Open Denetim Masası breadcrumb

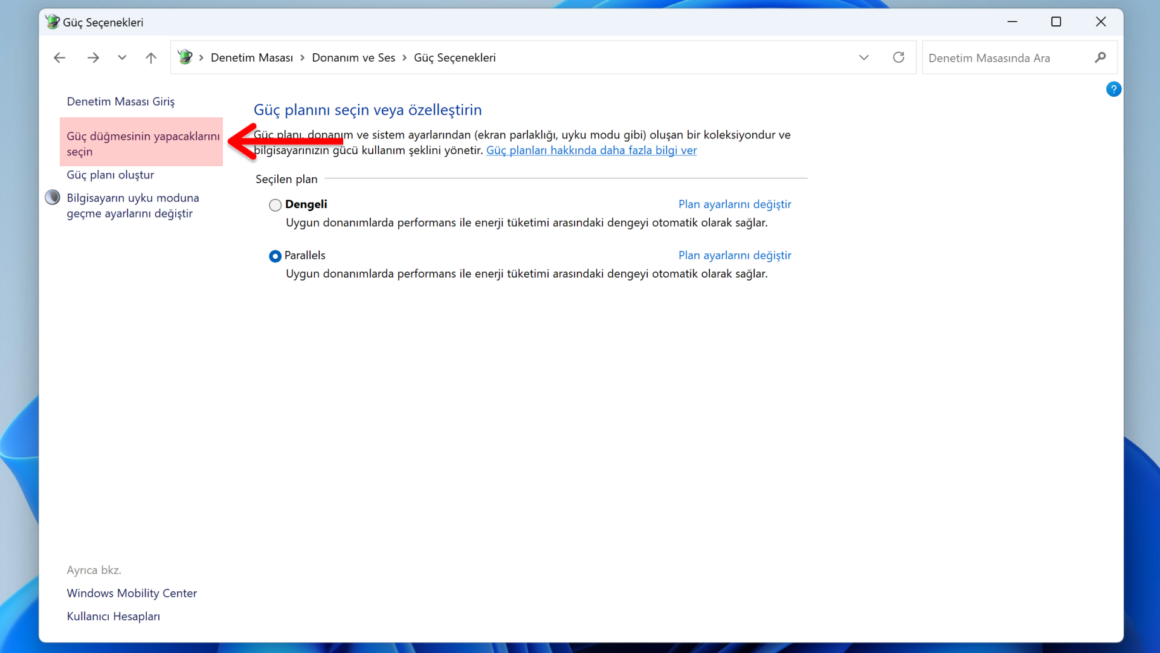click(252, 58)
